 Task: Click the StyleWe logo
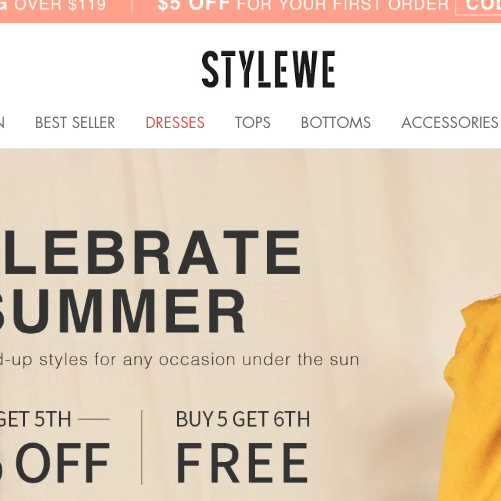click(268, 69)
